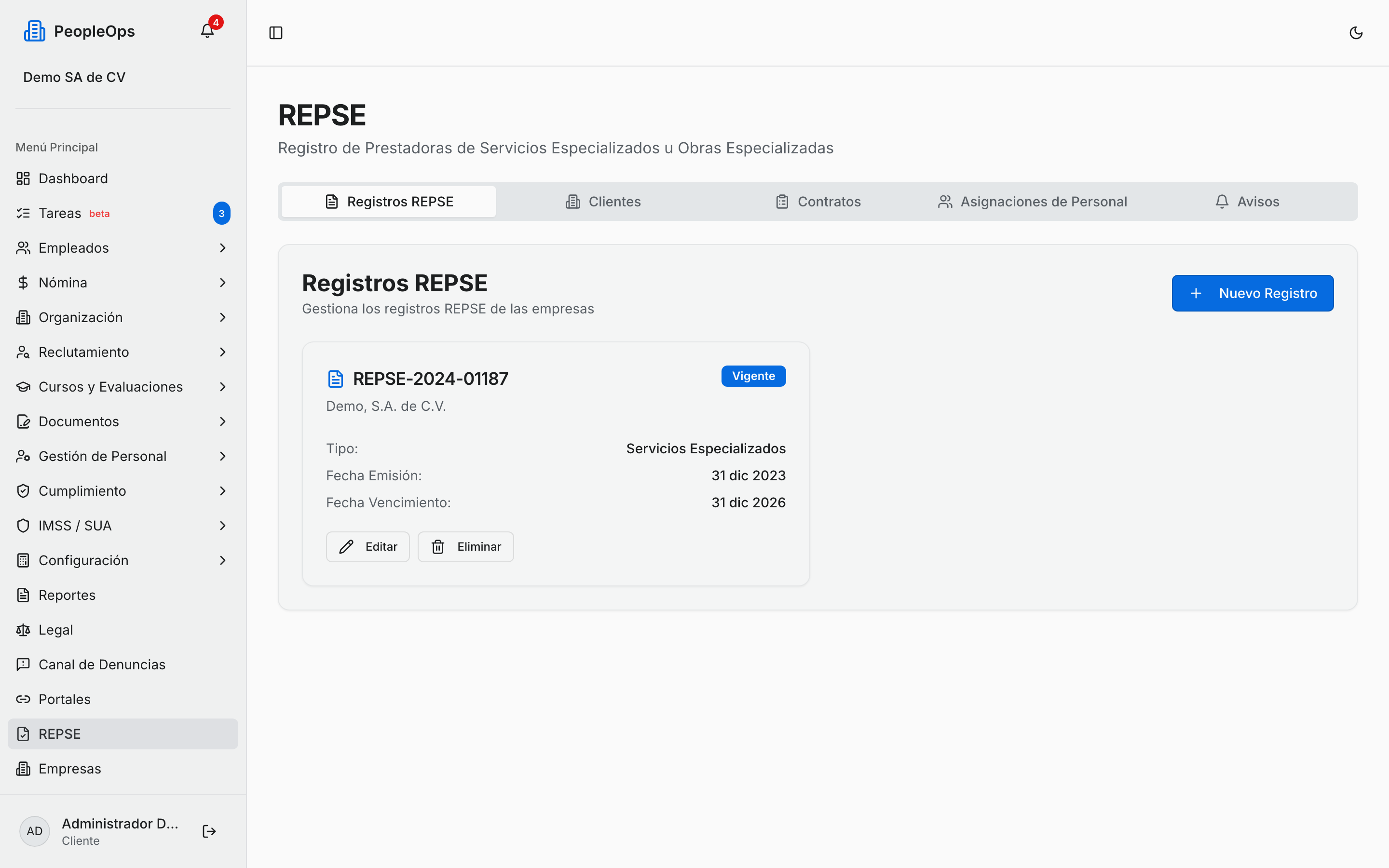This screenshot has height=868, width=1389.
Task: Click the Tareas count badge showing 3
Action: click(221, 214)
